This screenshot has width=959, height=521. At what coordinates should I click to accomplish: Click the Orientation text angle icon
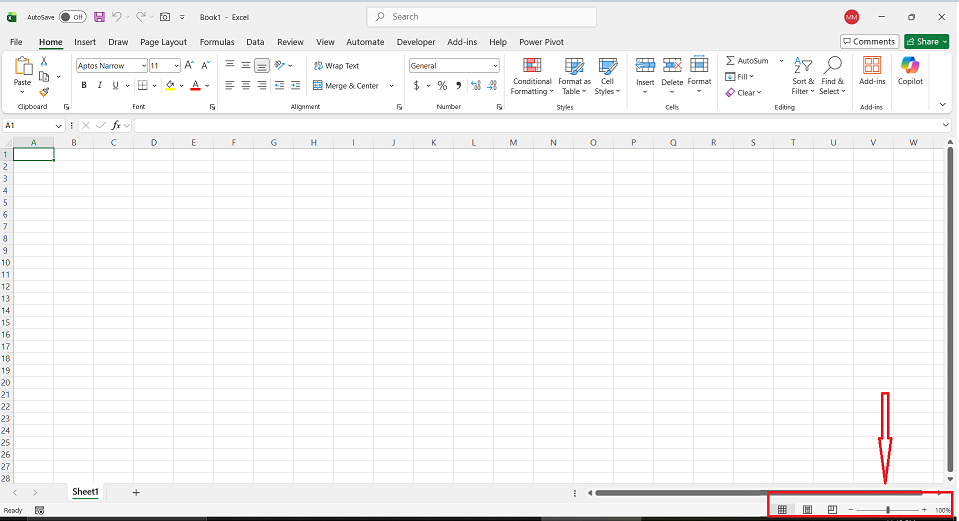(x=280, y=65)
